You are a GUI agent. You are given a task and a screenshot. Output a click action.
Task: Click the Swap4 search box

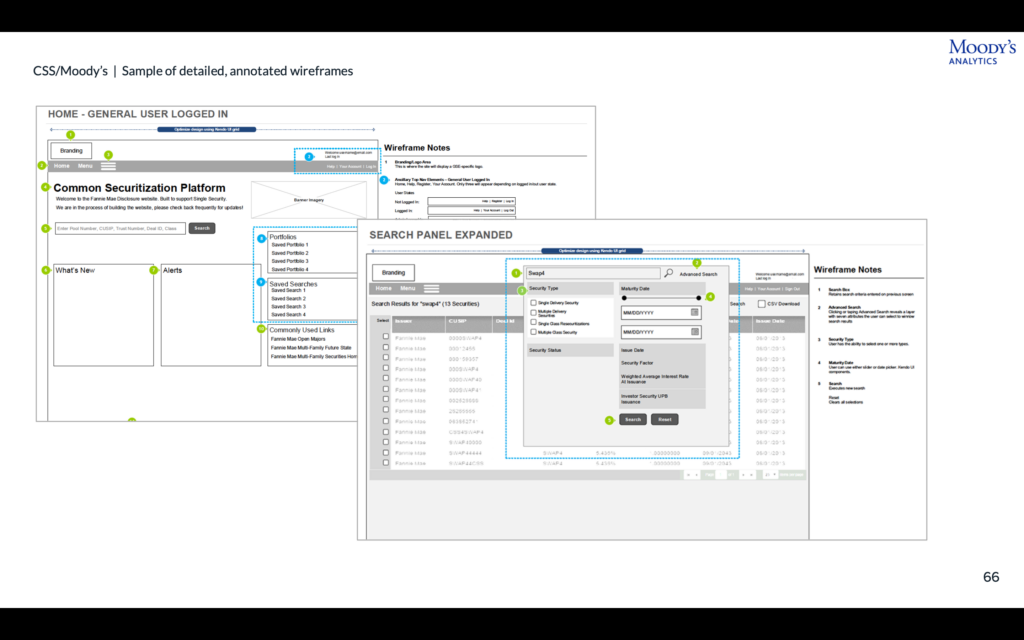point(593,273)
